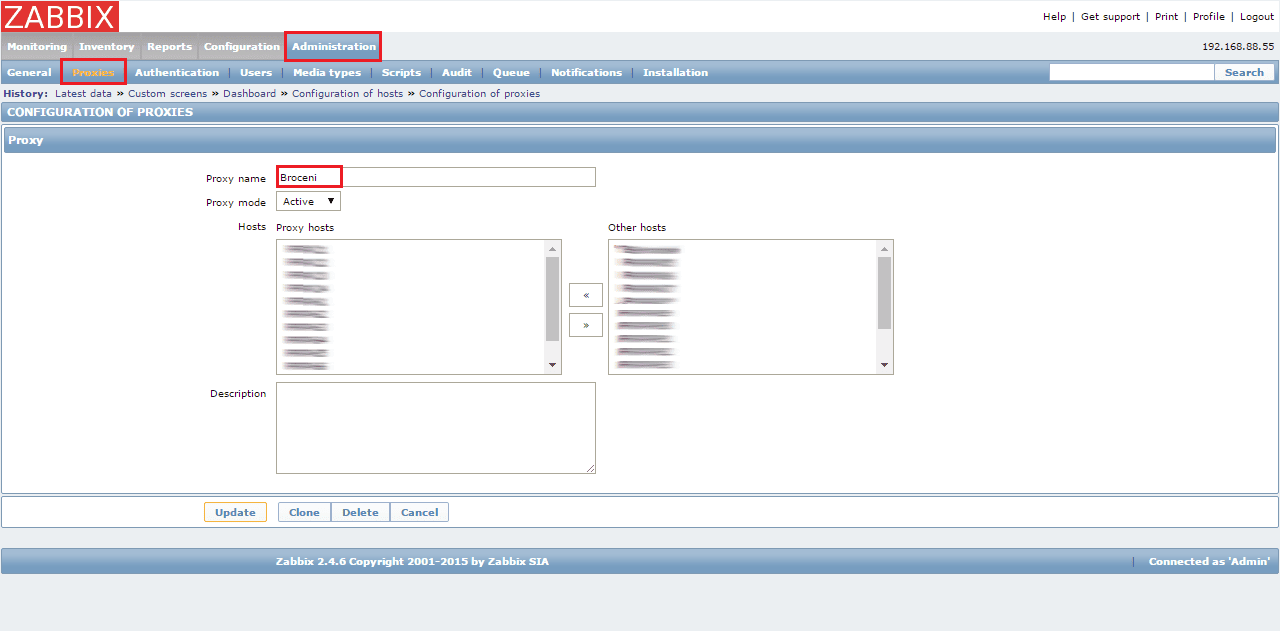Open the Get support link

(x=1110, y=17)
